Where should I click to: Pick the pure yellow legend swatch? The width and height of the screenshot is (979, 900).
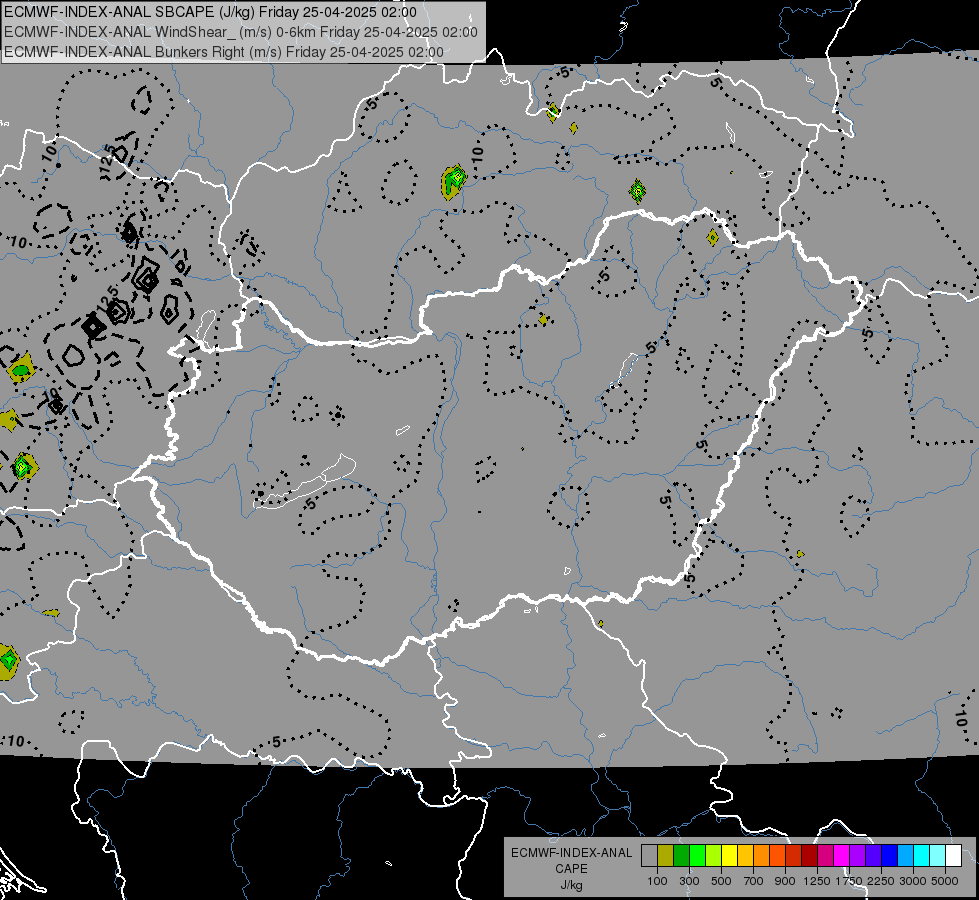[729, 856]
